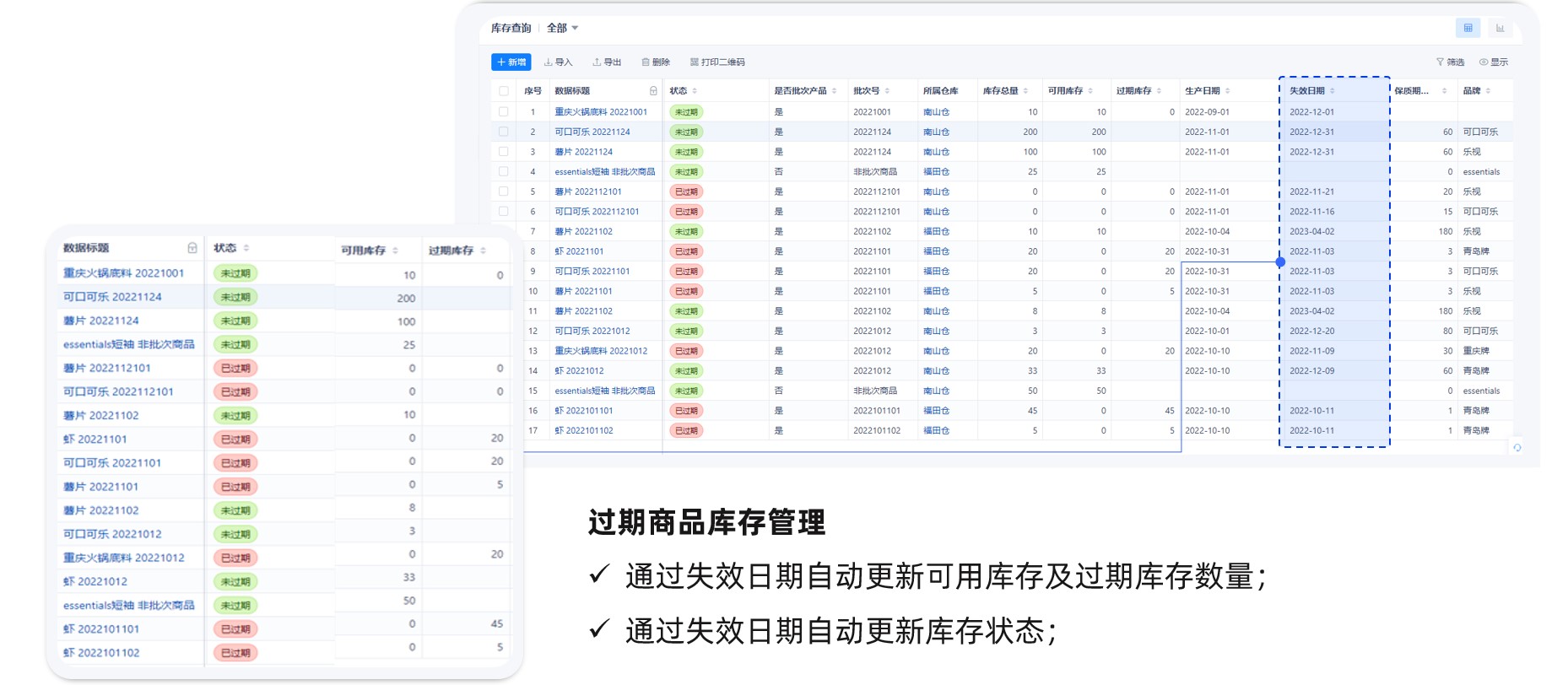Open 薯片 20221101 link in enlarged card
1568x685 pixels.
pos(100,487)
